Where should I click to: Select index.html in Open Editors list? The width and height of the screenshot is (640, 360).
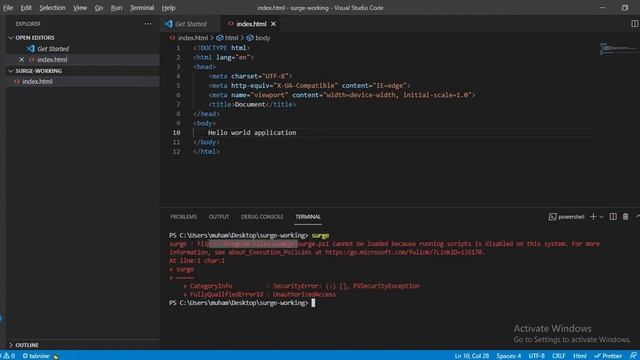point(52,60)
